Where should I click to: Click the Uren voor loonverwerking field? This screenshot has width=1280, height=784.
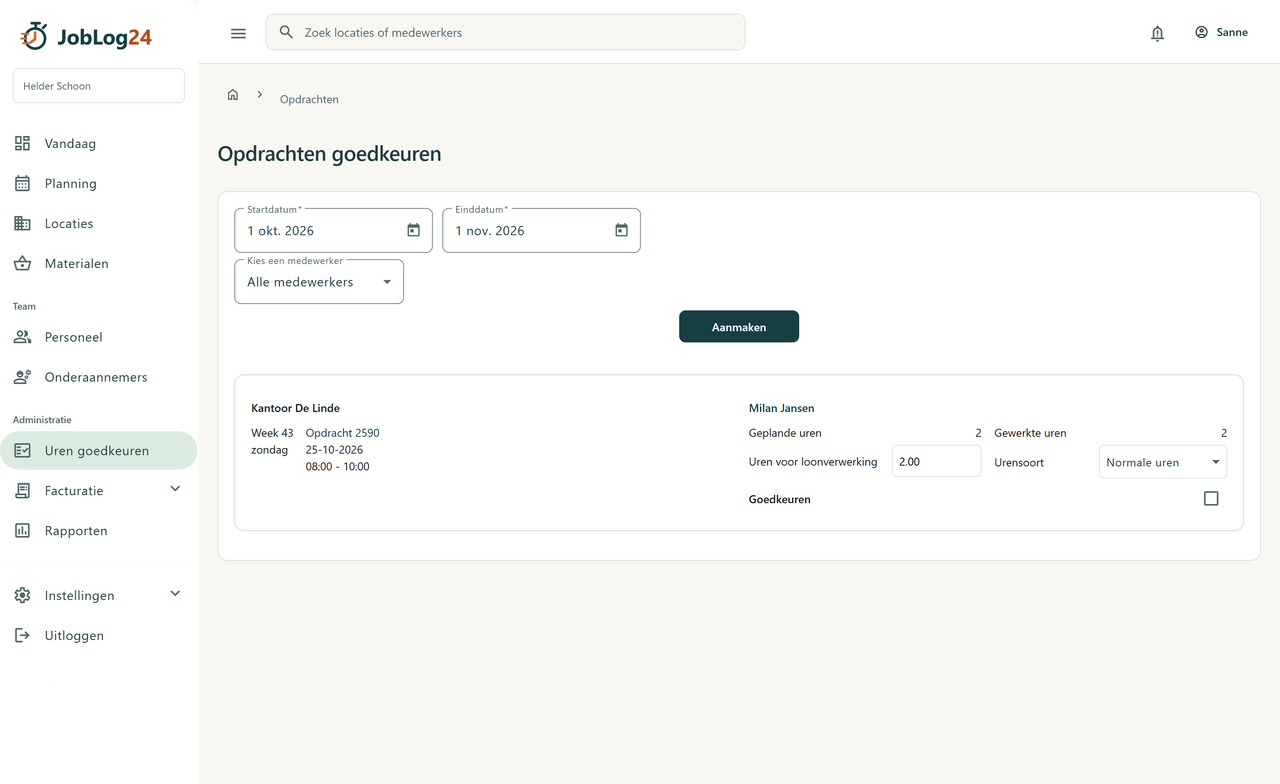pyautogui.click(x=936, y=461)
